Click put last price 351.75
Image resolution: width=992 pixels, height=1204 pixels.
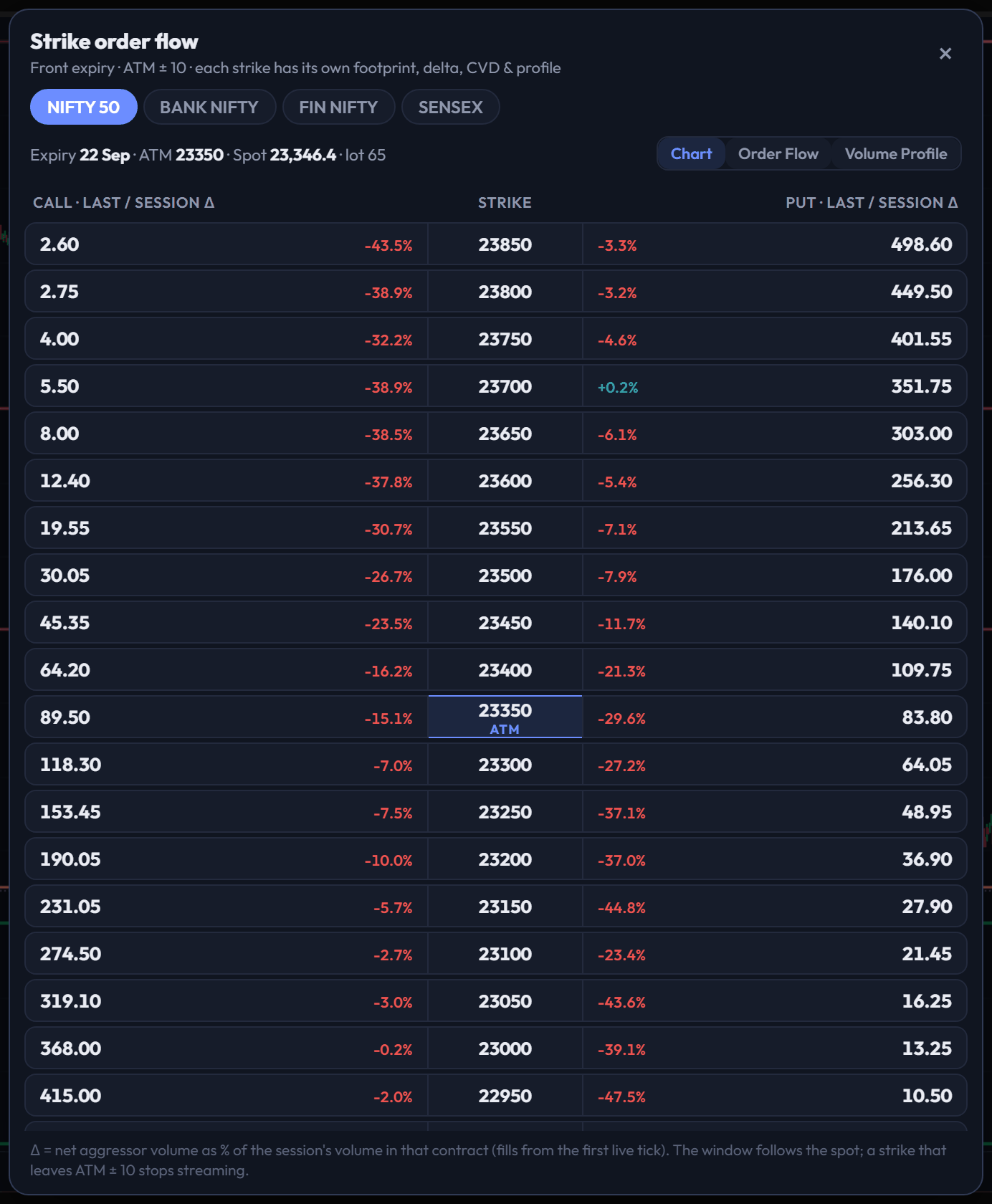click(922, 386)
